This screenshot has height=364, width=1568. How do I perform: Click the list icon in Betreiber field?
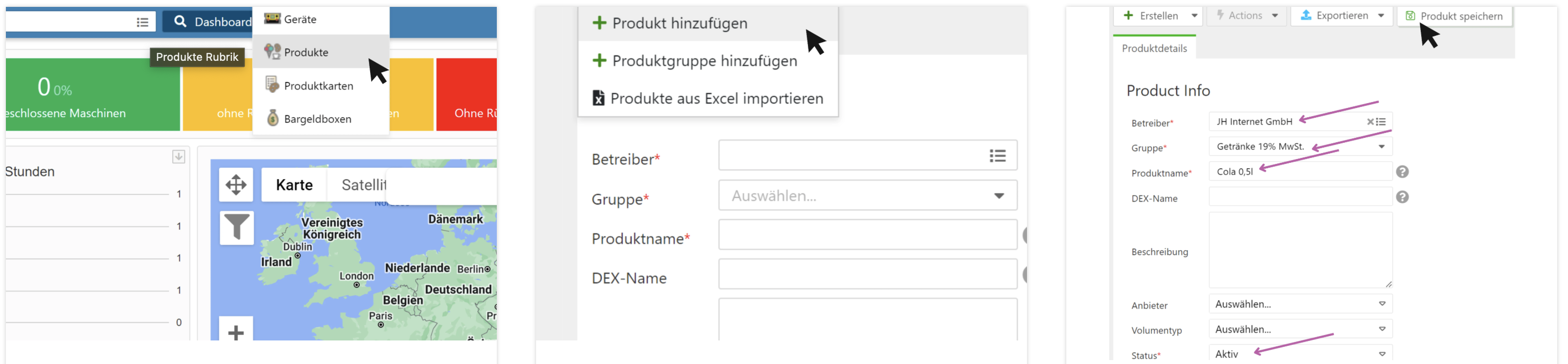997,156
